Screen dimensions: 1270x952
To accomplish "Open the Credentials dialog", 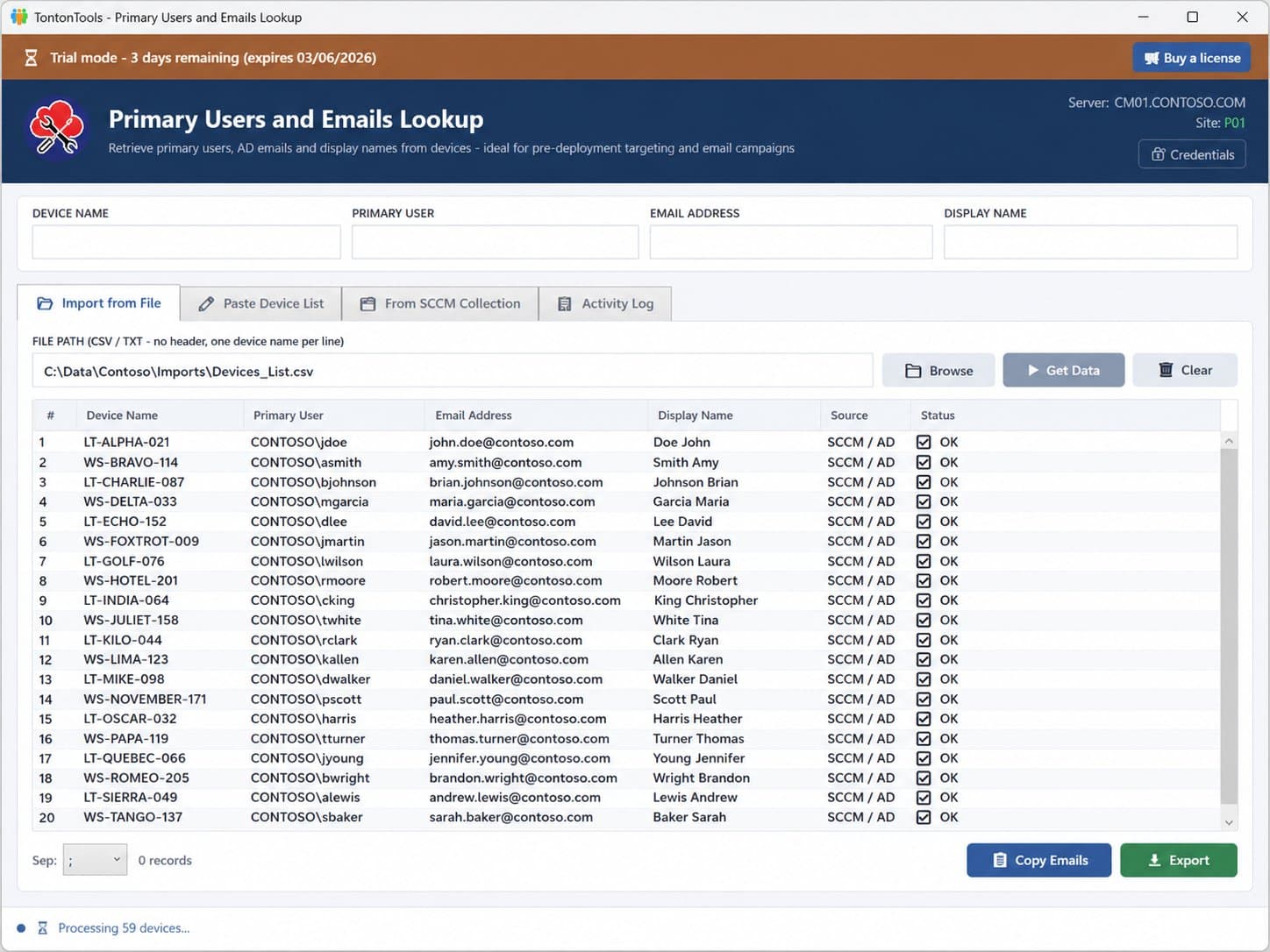I will (1192, 154).
